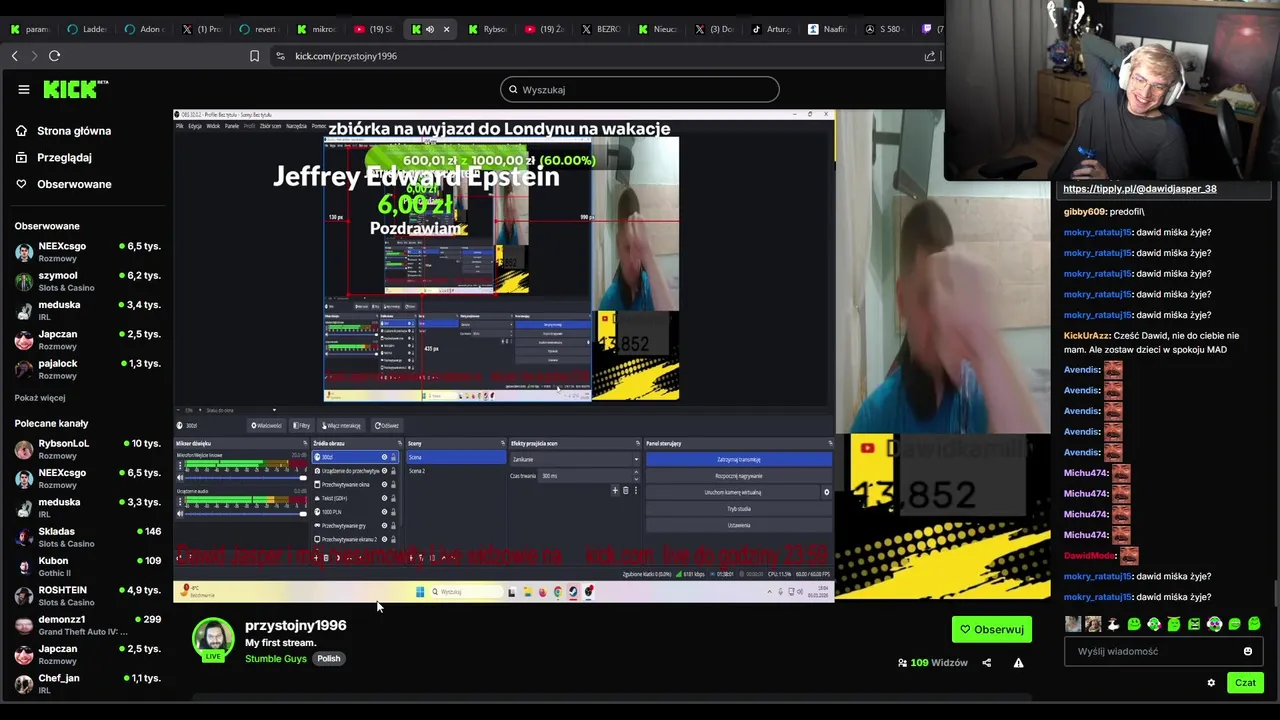Toggle visibility of 300zł source in OBS
Image resolution: width=1280 pixels, height=720 pixels.
[x=384, y=457]
